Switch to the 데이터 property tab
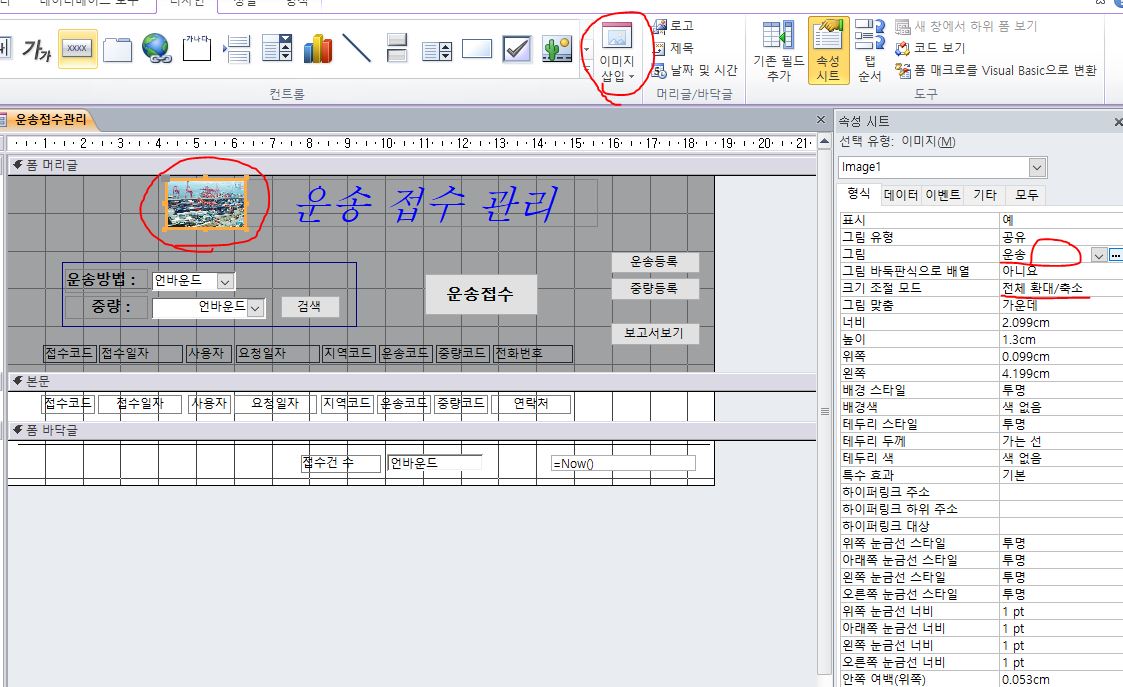This screenshot has height=687, width=1123. tap(900, 196)
